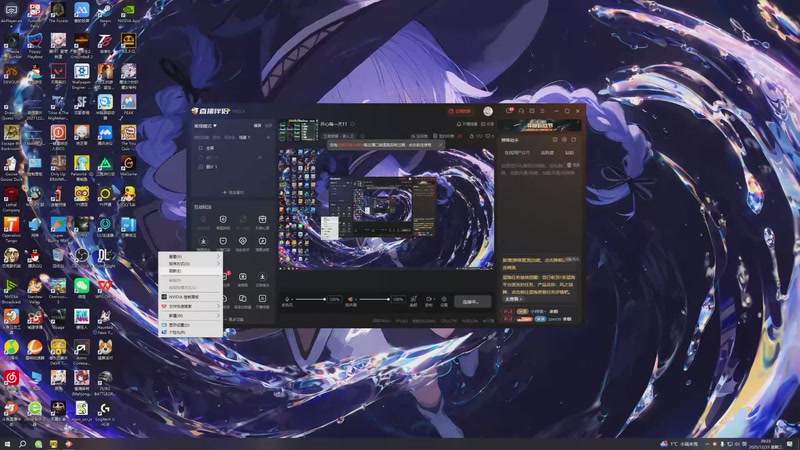Image resolution: width=800 pixels, height=450 pixels.
Task: Open the WeGame desktop shortcut
Action: pyautogui.click(x=129, y=166)
